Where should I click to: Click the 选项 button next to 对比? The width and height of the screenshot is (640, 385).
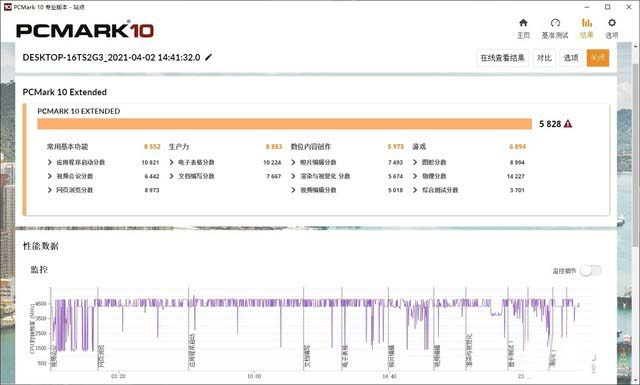click(571, 58)
